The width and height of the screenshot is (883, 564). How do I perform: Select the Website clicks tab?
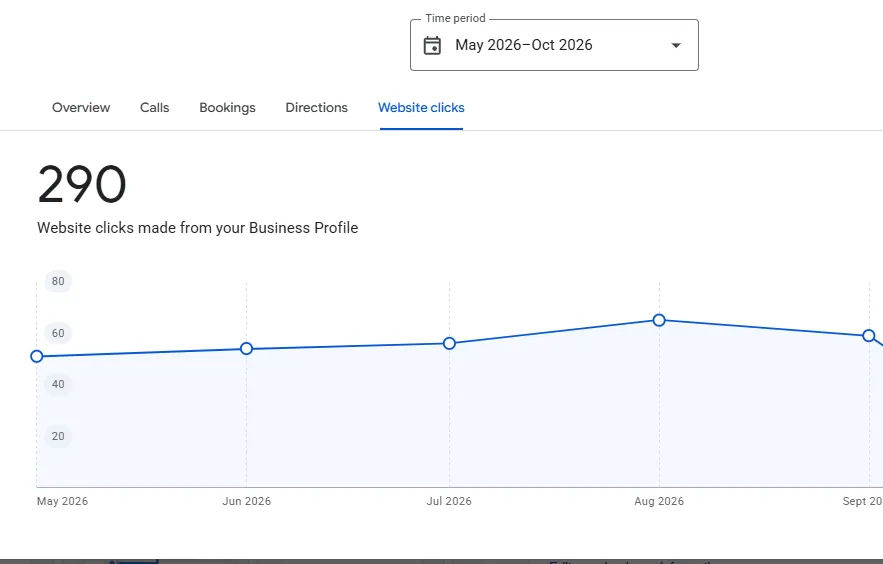pos(421,108)
